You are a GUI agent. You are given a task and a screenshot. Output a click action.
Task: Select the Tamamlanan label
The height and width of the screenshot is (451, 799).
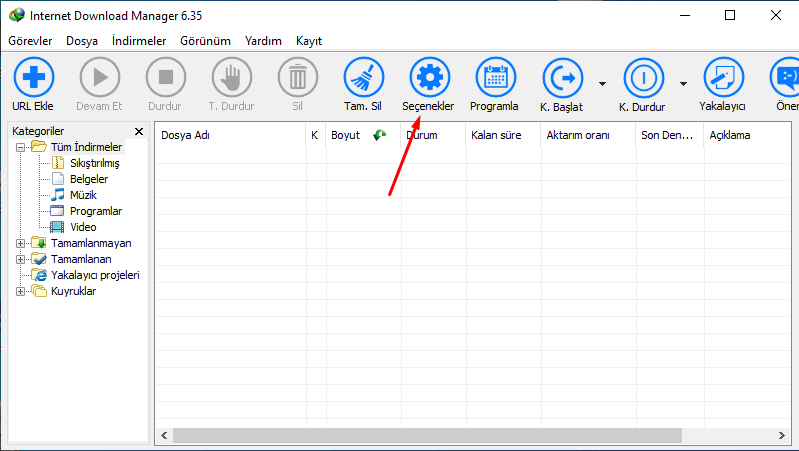tap(81, 259)
